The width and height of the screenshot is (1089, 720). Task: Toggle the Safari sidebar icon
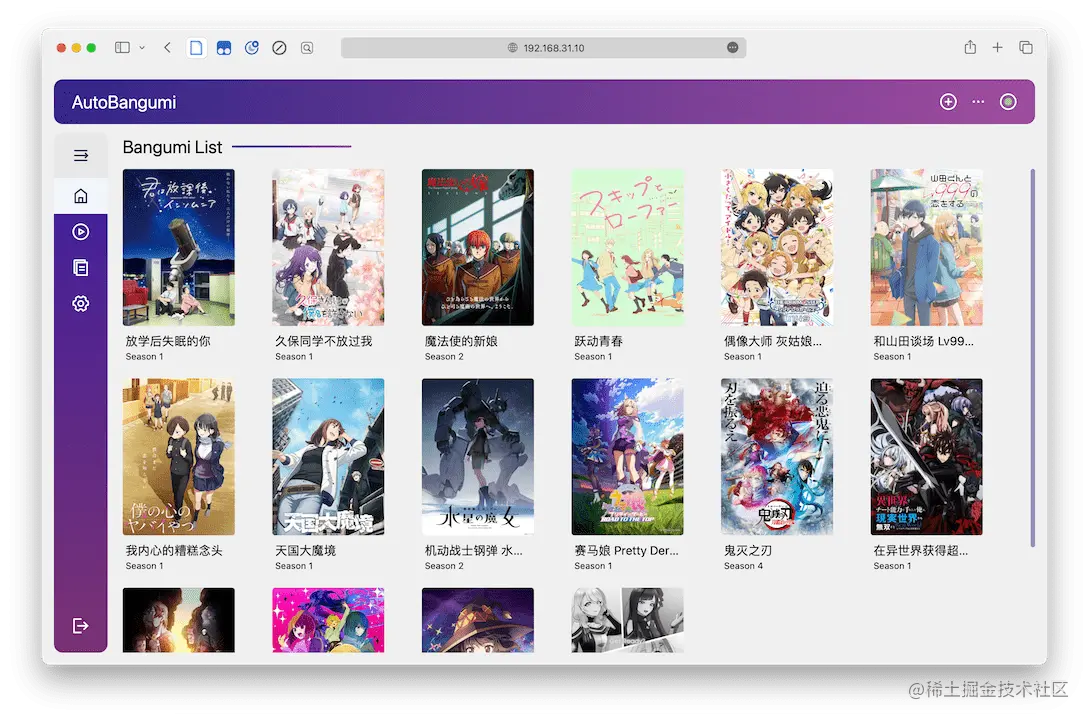(x=122, y=48)
